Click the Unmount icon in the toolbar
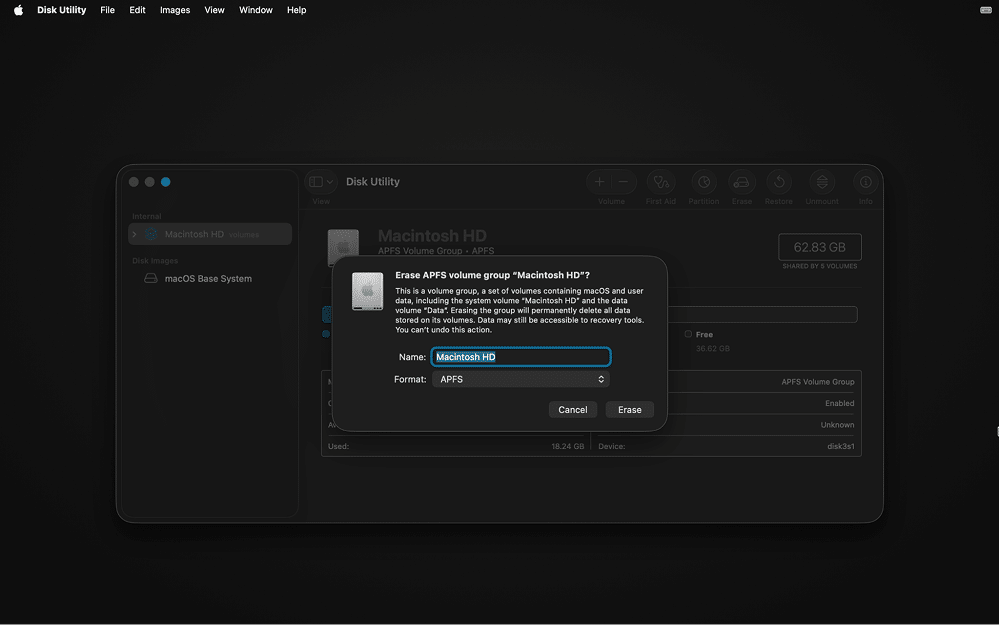This screenshot has height=625, width=999. tap(821, 183)
